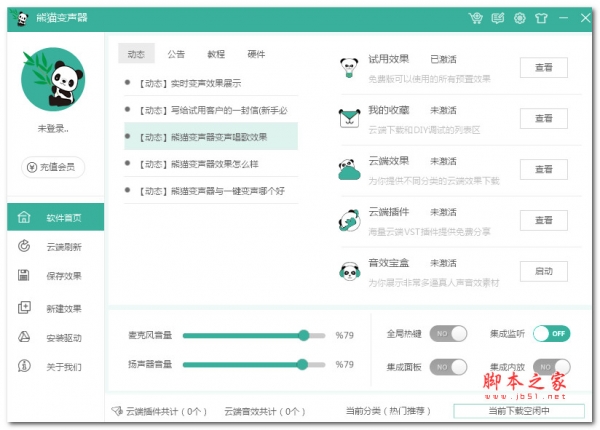Click the feedback note icon in title bar
The image size is (600, 430).
click(497, 18)
